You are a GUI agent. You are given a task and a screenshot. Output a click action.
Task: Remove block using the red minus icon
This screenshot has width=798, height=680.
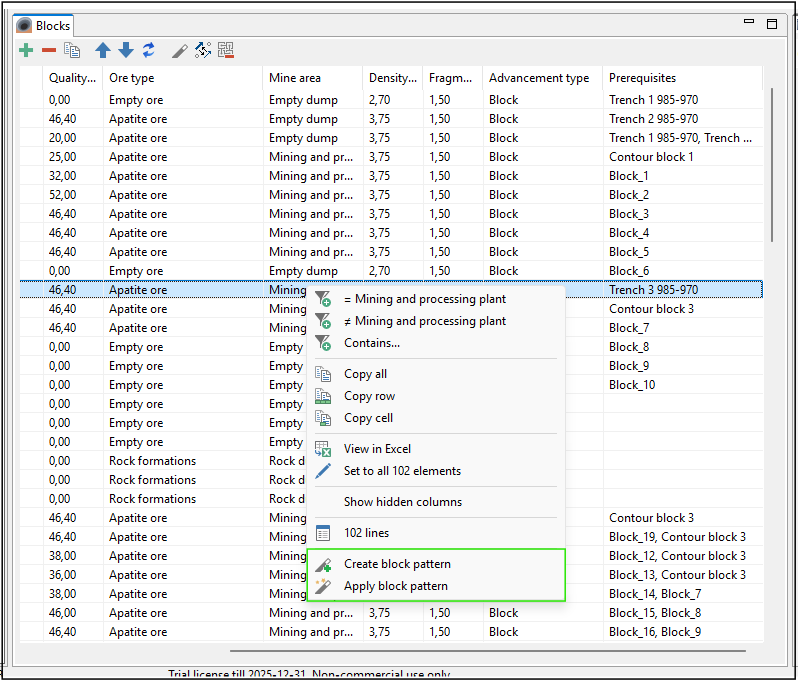tap(49, 50)
